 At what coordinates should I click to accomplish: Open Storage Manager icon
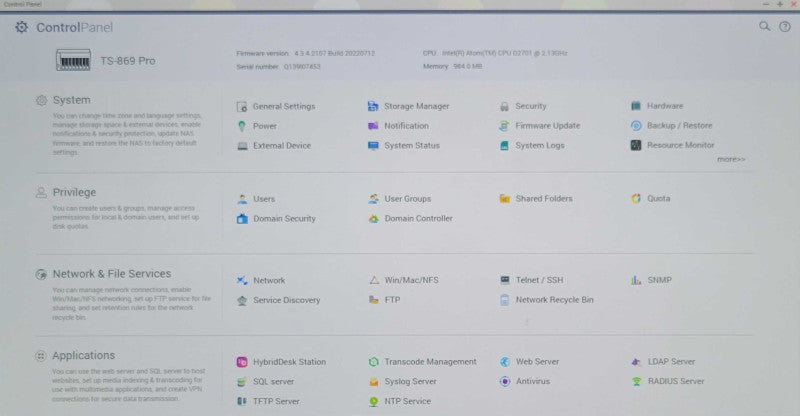pyautogui.click(x=373, y=106)
